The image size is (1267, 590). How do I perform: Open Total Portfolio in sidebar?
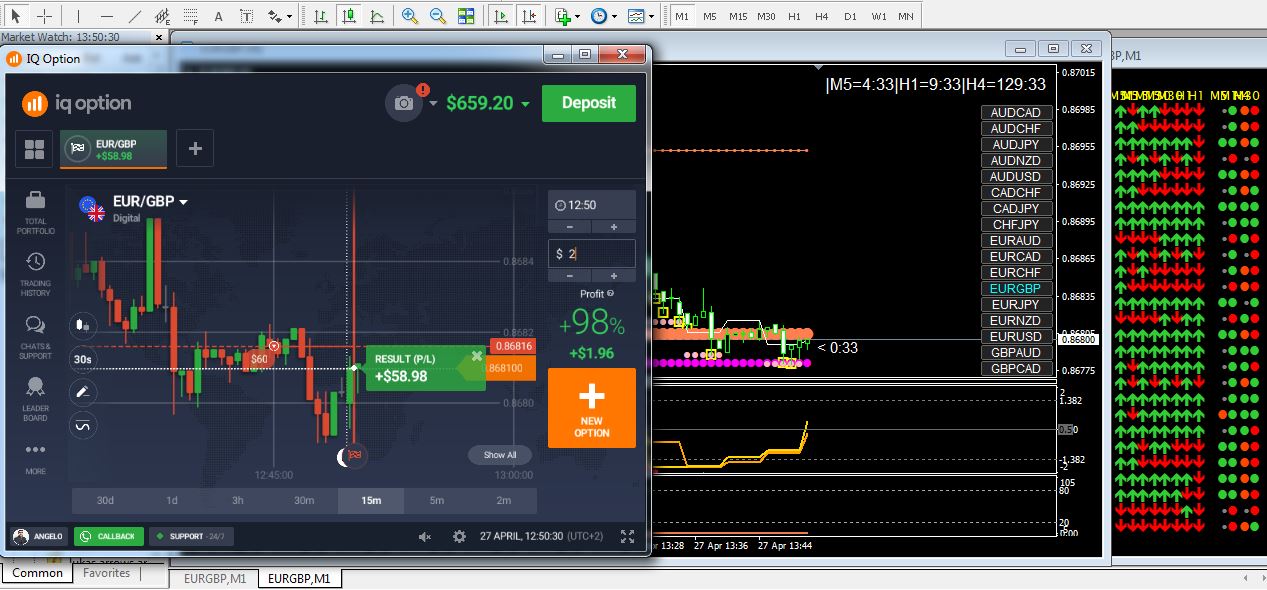[x=35, y=213]
